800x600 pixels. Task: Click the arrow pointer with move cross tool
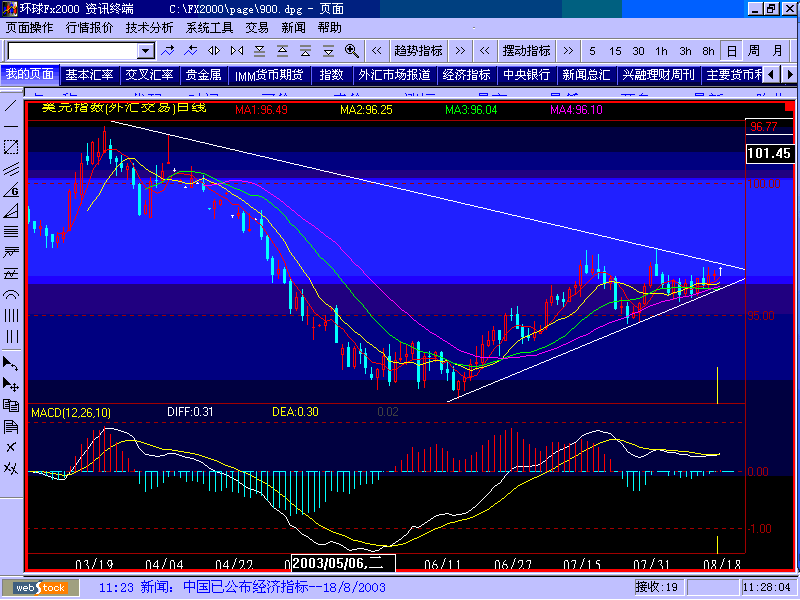(11, 384)
